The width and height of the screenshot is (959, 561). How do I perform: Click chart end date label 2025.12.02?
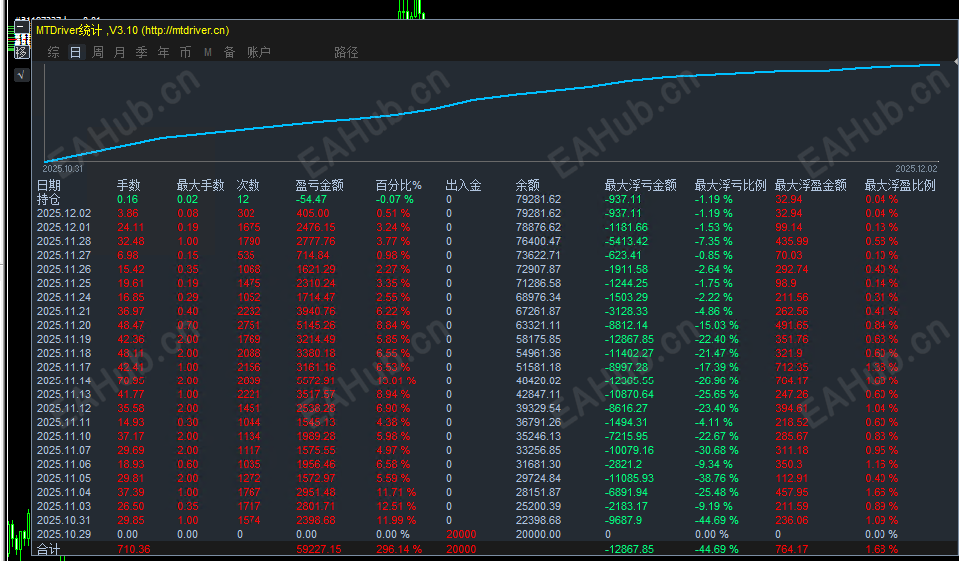tap(916, 169)
